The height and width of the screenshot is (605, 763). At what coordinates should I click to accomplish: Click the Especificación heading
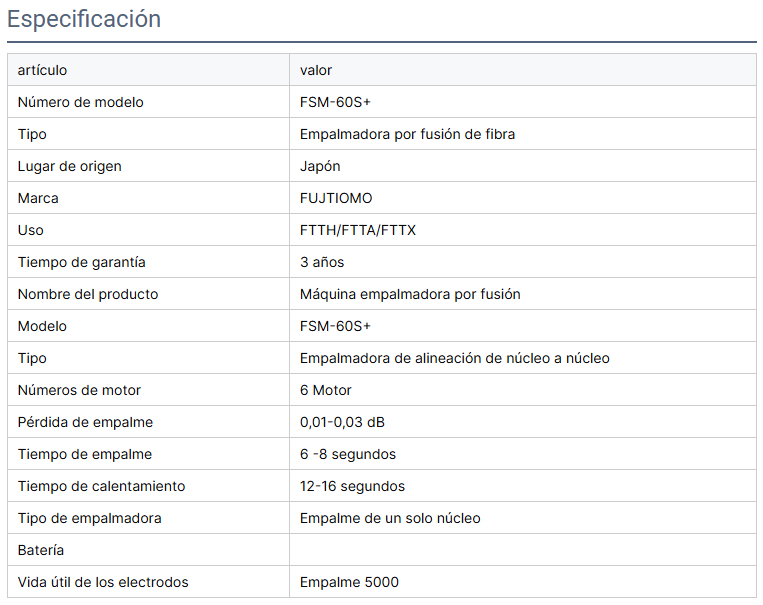pos(84,19)
